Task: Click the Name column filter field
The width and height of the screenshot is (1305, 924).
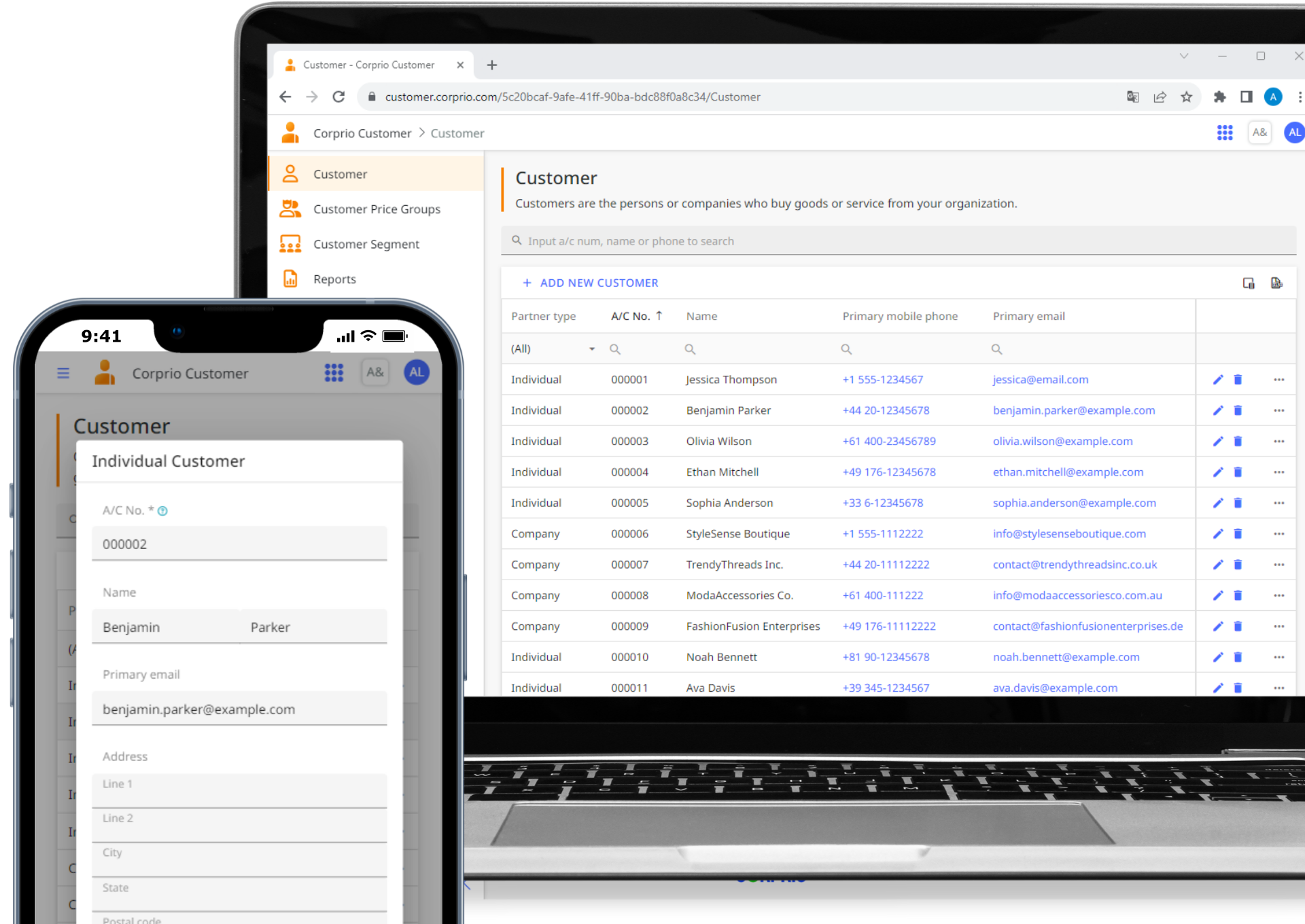Action: 756,349
